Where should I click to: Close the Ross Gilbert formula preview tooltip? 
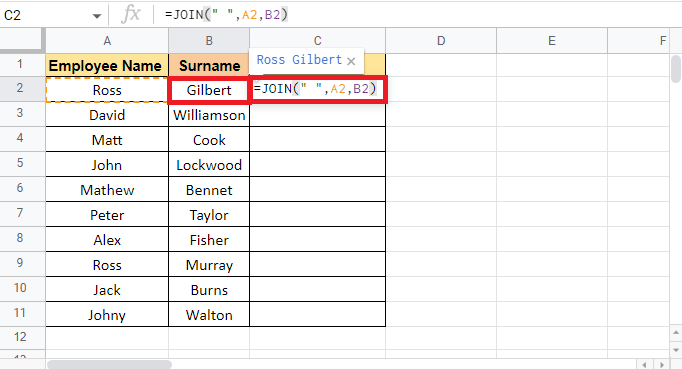(351, 61)
